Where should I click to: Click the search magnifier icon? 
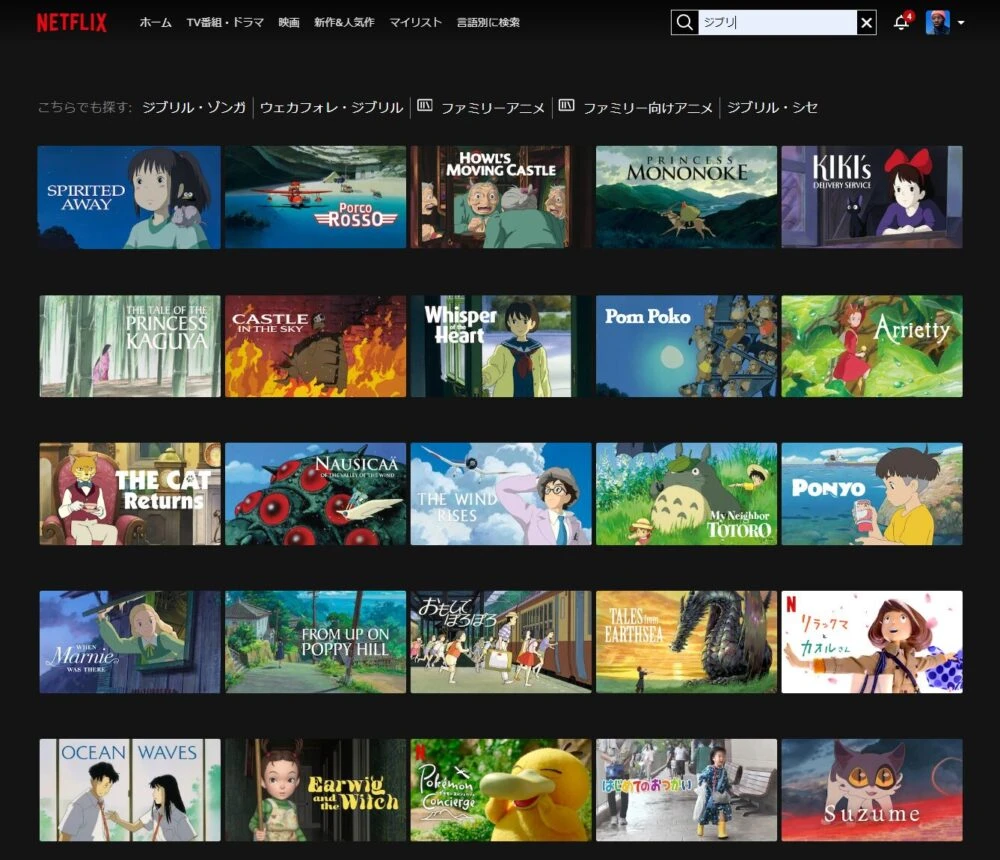click(684, 22)
